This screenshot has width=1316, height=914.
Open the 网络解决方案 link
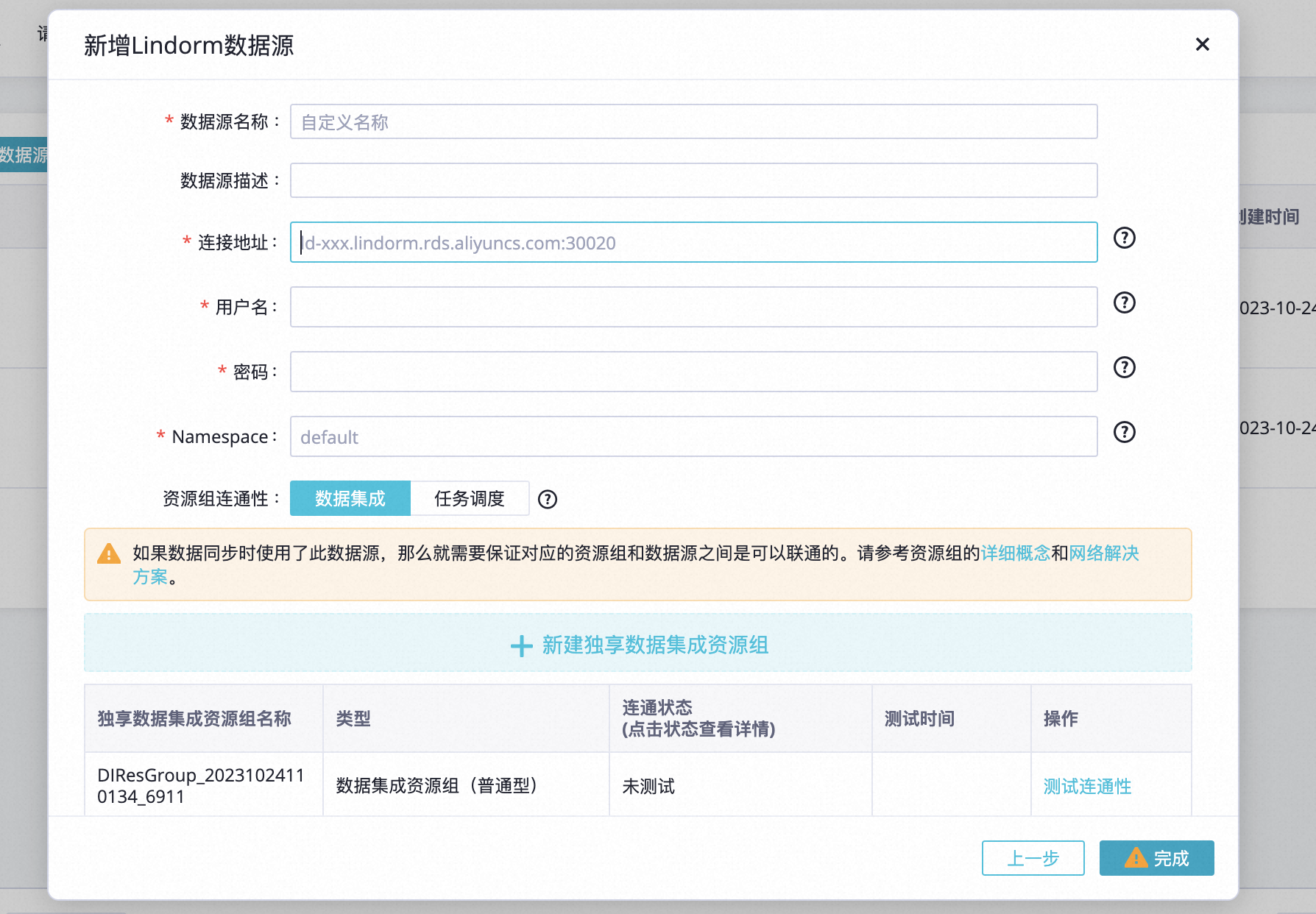click(x=1104, y=553)
